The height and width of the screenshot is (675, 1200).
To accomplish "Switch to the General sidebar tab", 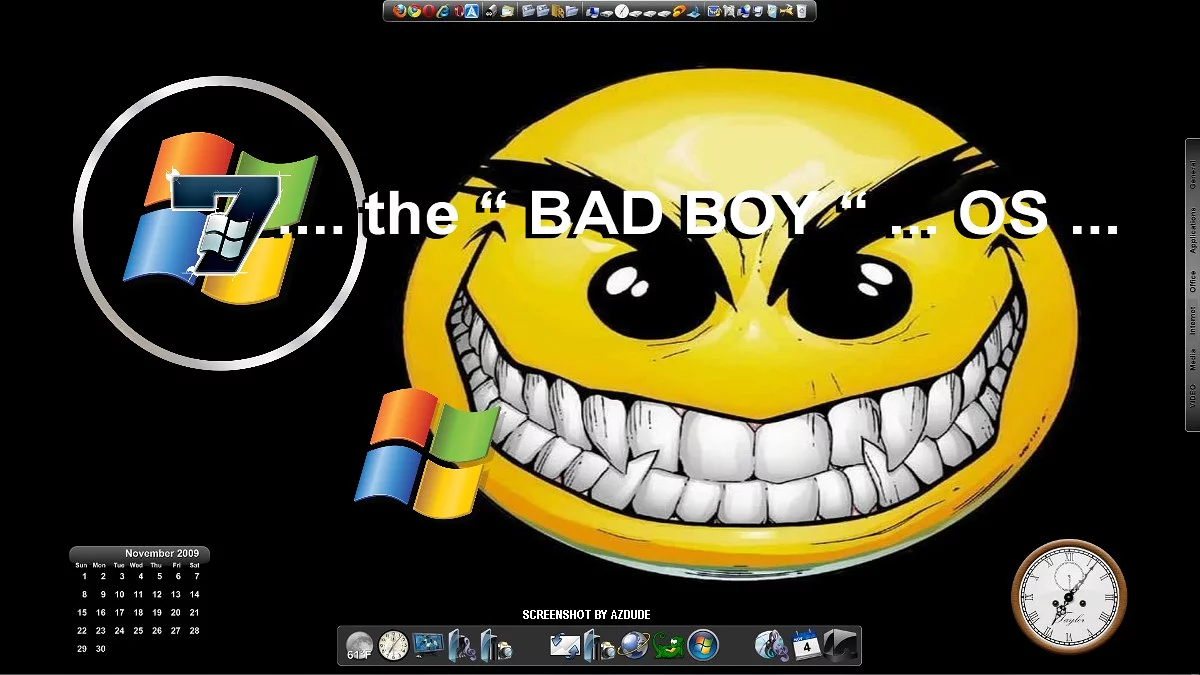I will coord(1192,173).
